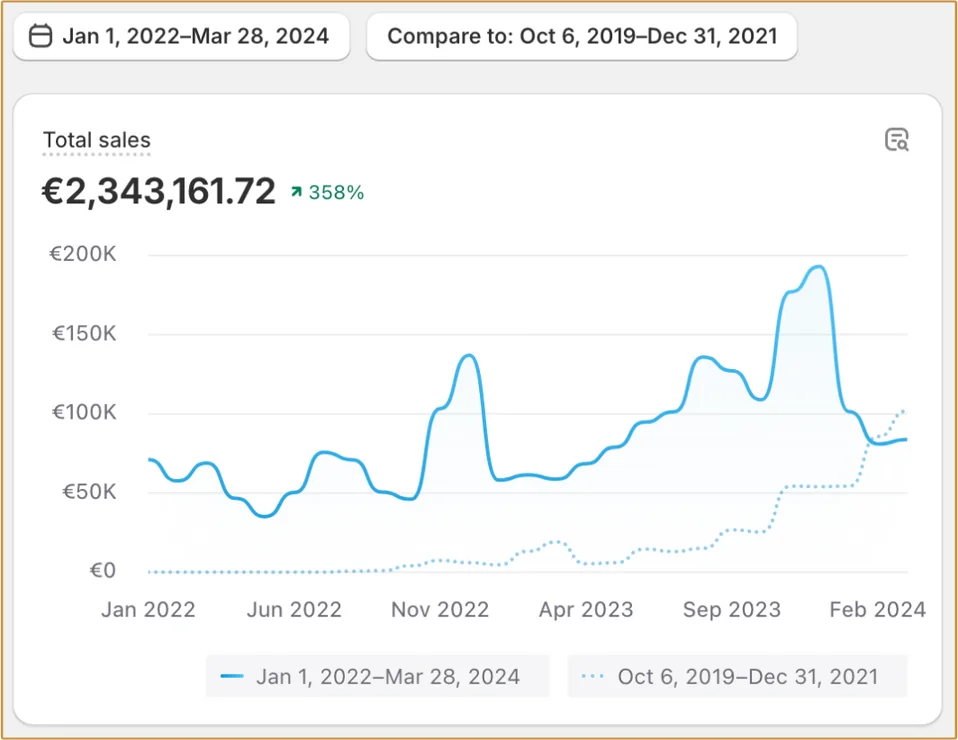Click the Nov 2022 x-axis label
Viewport: 958px width, 740px height.
point(440,610)
